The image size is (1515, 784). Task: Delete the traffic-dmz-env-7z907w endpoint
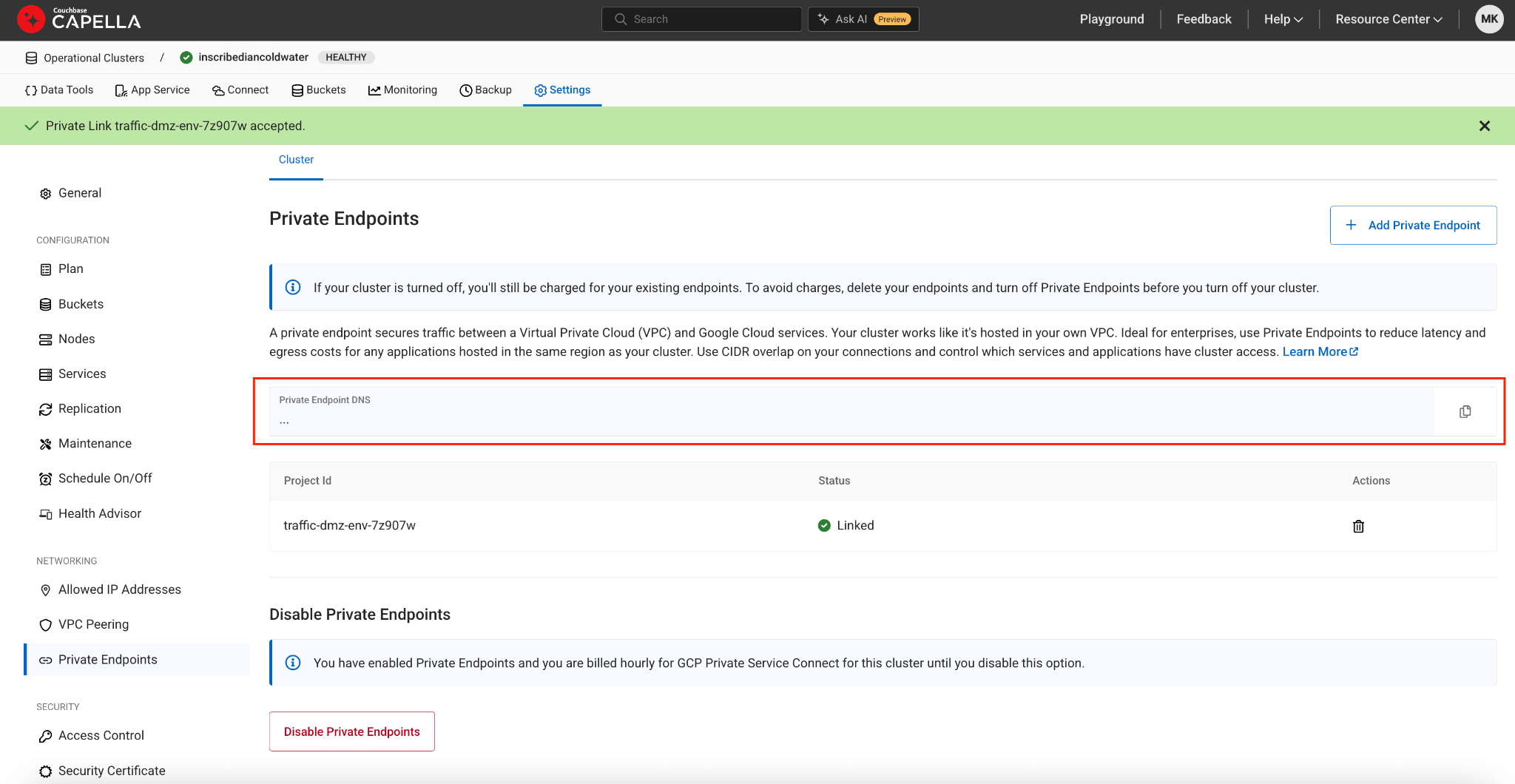click(1358, 527)
